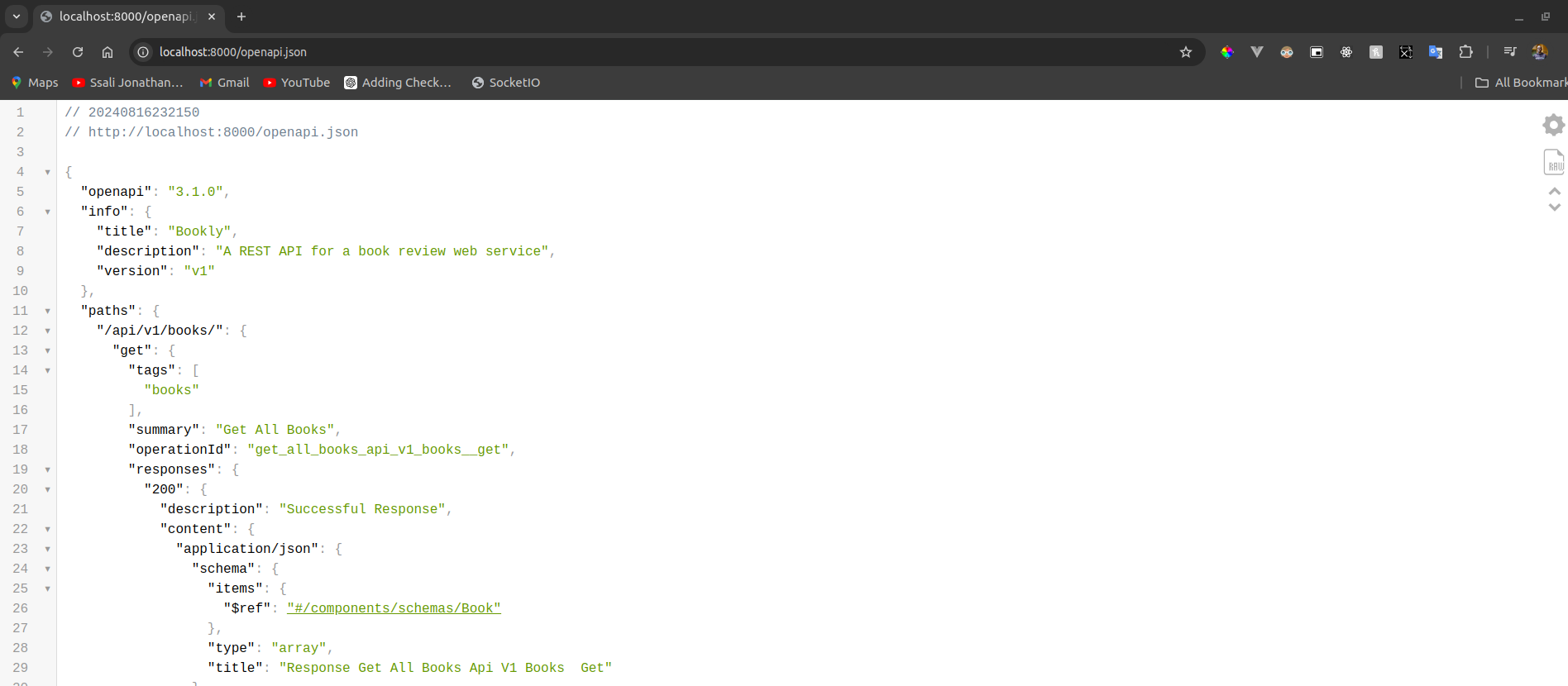This screenshot has width=1568, height=686.
Task: Collapse the "tags" array
Action: point(47,370)
